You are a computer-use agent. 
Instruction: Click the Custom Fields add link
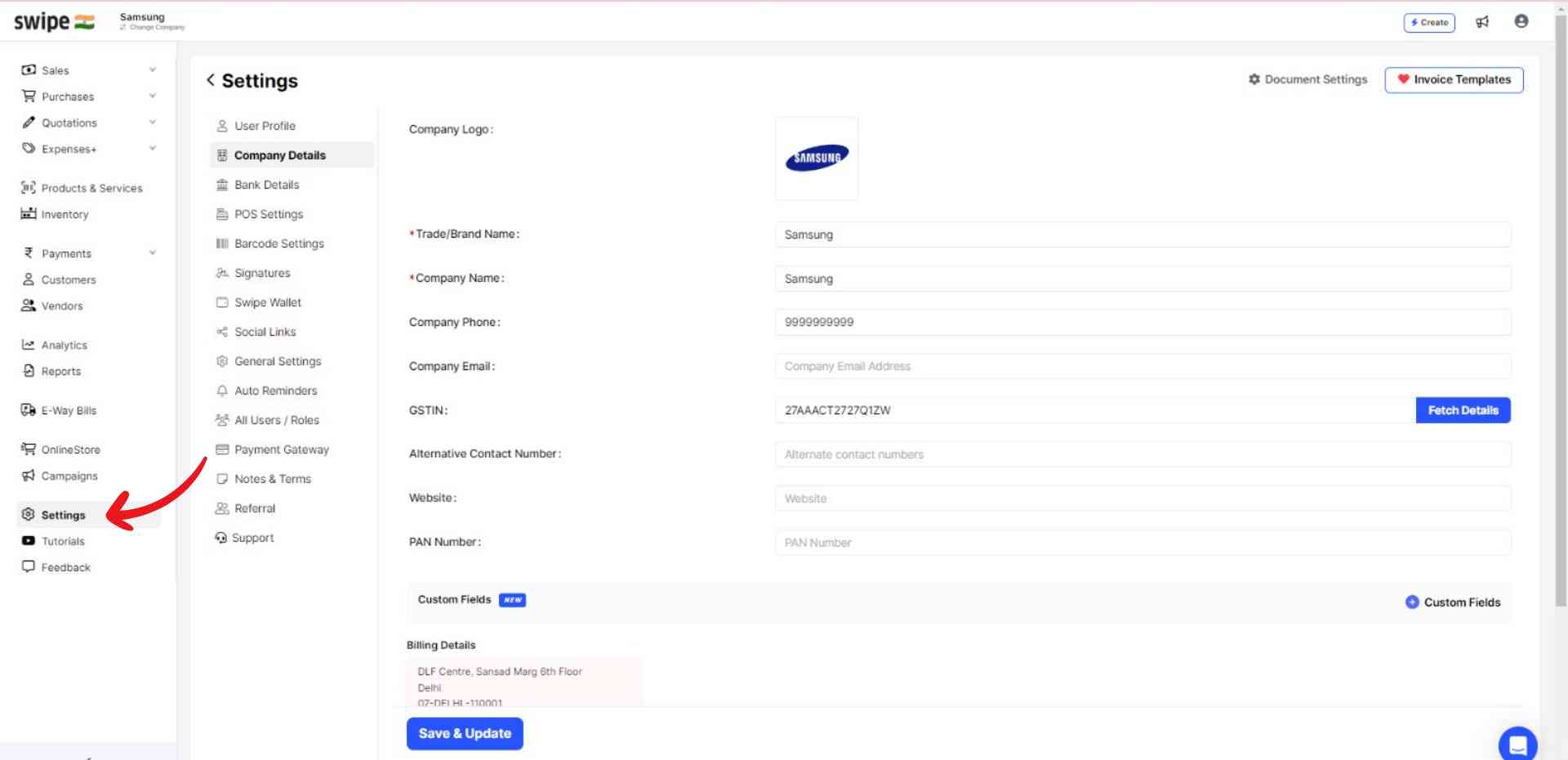coord(1453,602)
